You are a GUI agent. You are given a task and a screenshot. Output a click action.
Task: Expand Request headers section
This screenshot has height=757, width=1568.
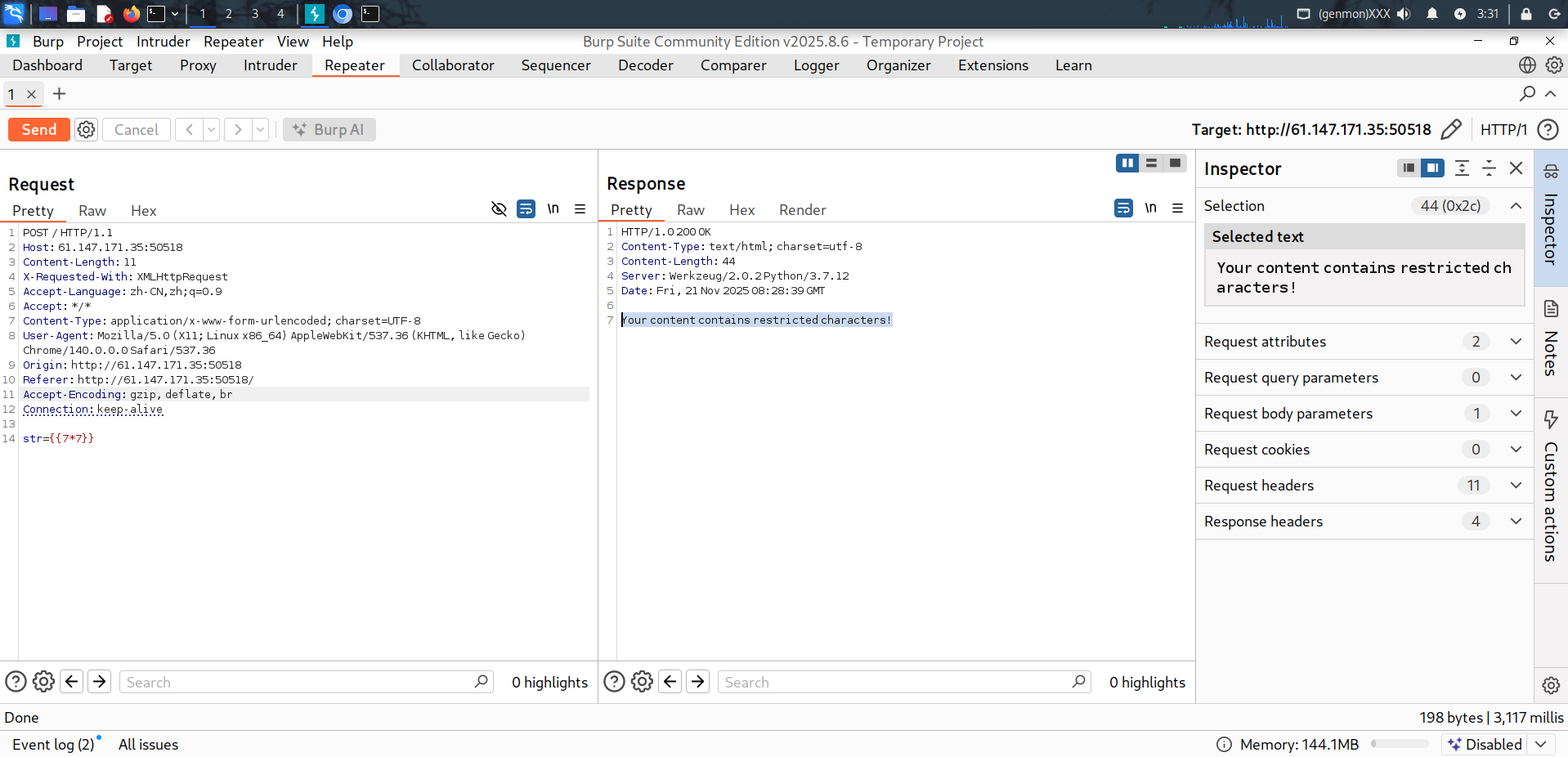(1516, 485)
